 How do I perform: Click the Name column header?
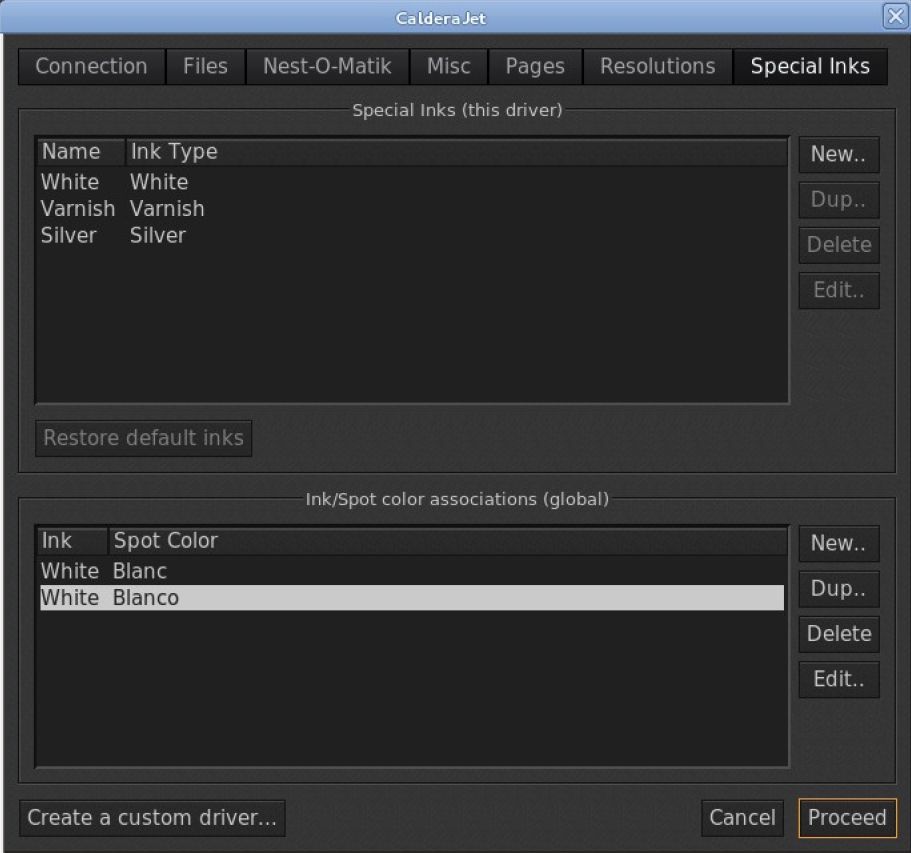coord(81,152)
